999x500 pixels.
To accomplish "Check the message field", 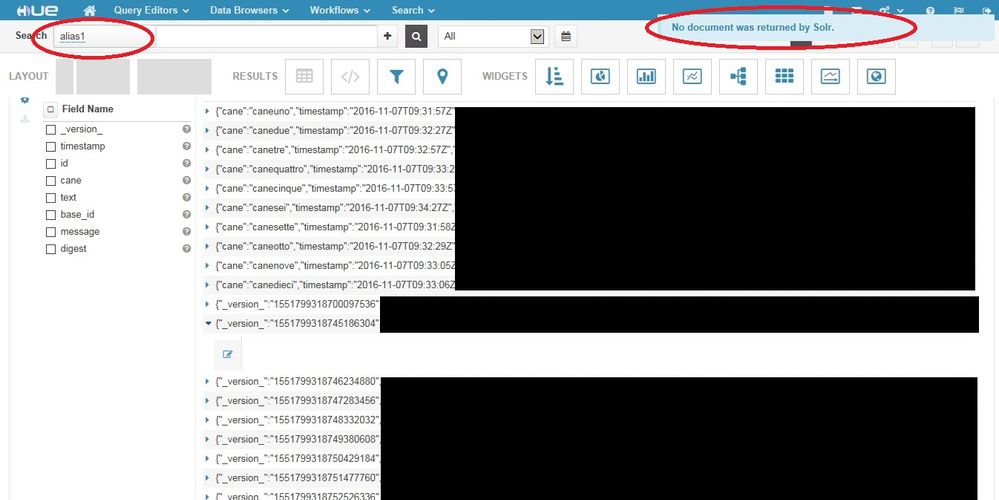I will coord(51,232).
